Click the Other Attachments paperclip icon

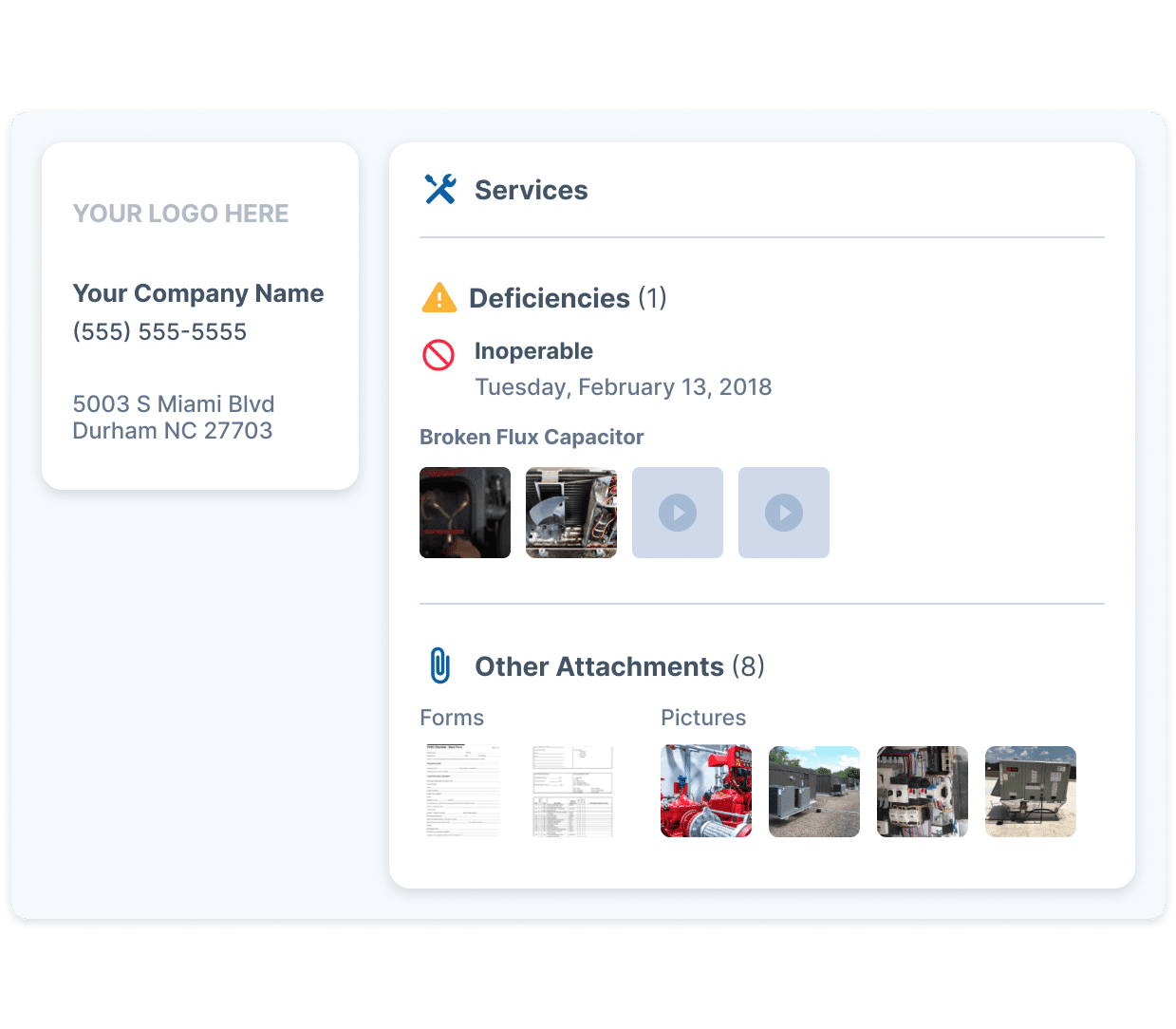(440, 665)
